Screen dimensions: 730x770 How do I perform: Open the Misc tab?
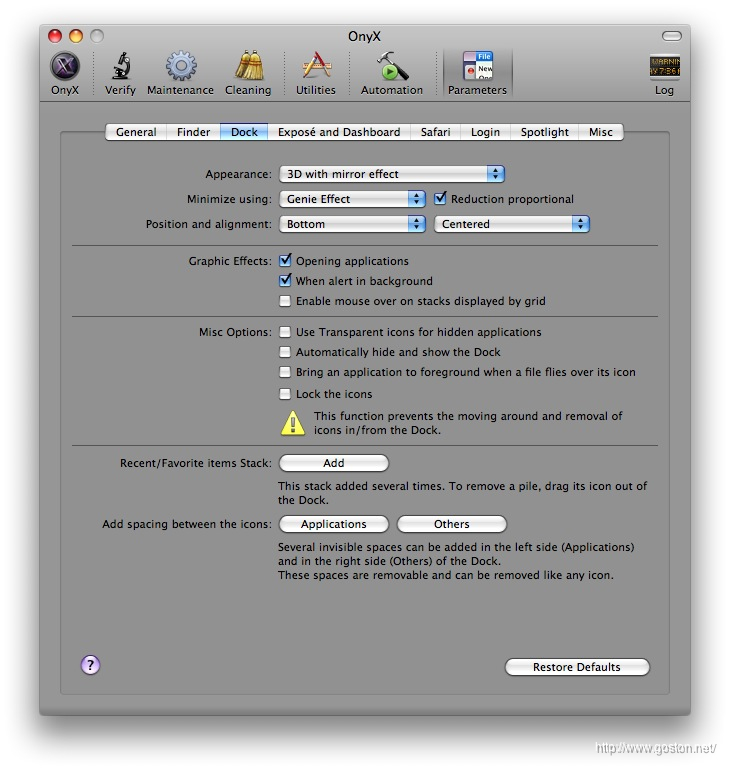point(601,132)
